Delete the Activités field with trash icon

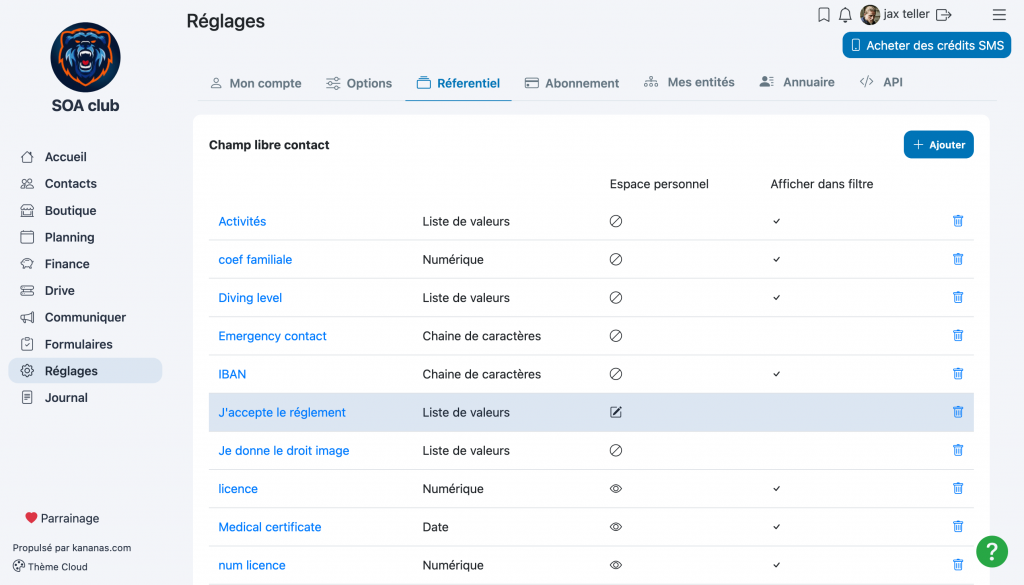(957, 221)
